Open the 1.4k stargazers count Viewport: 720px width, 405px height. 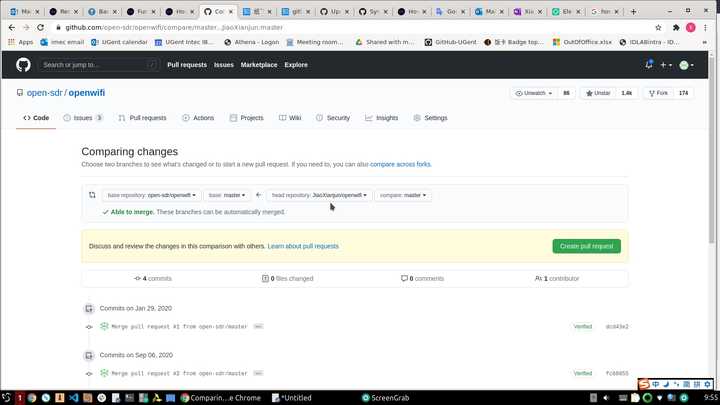(x=626, y=93)
